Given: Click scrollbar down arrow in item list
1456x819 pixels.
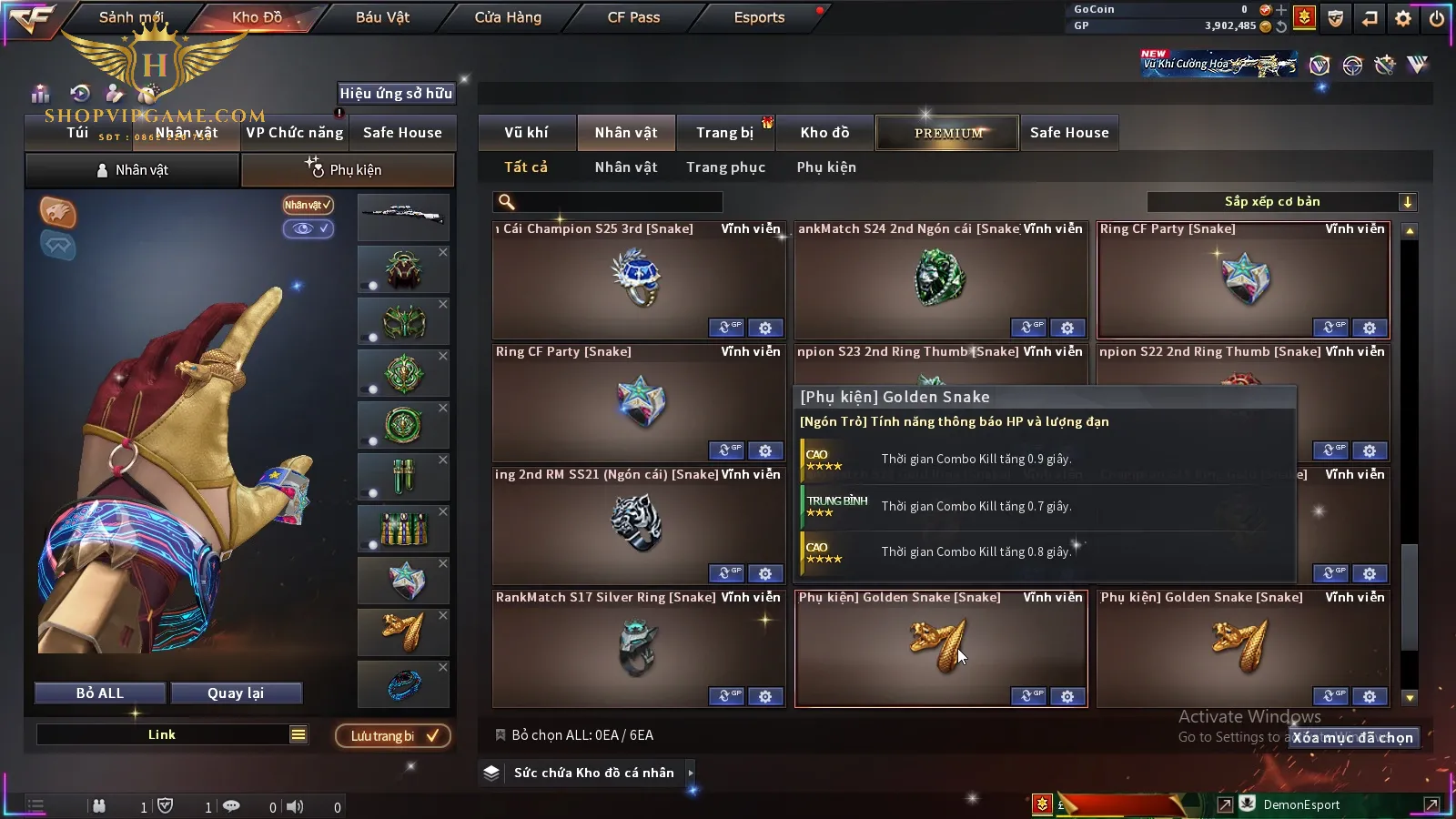Looking at the screenshot, I should pos(1410,698).
